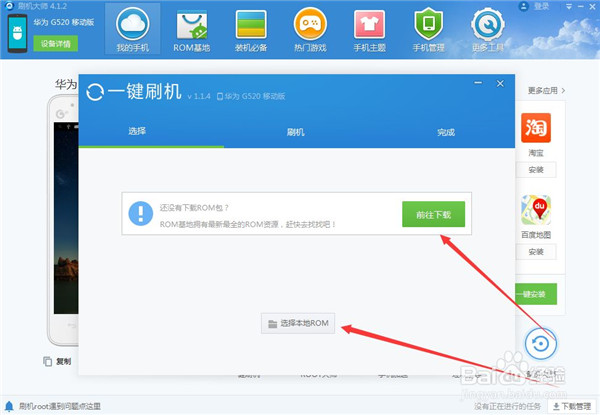Switch to the 完成 step tab
This screenshot has width=600, height=415.
[x=445, y=131]
